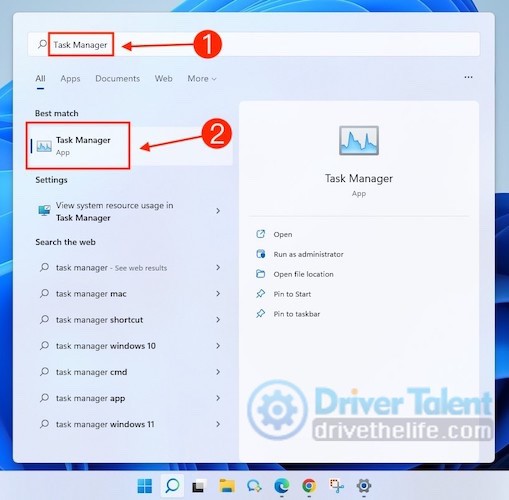Viewport: 509px width, 500px height.
Task: Click the Open action's external-link icon
Action: [260, 234]
